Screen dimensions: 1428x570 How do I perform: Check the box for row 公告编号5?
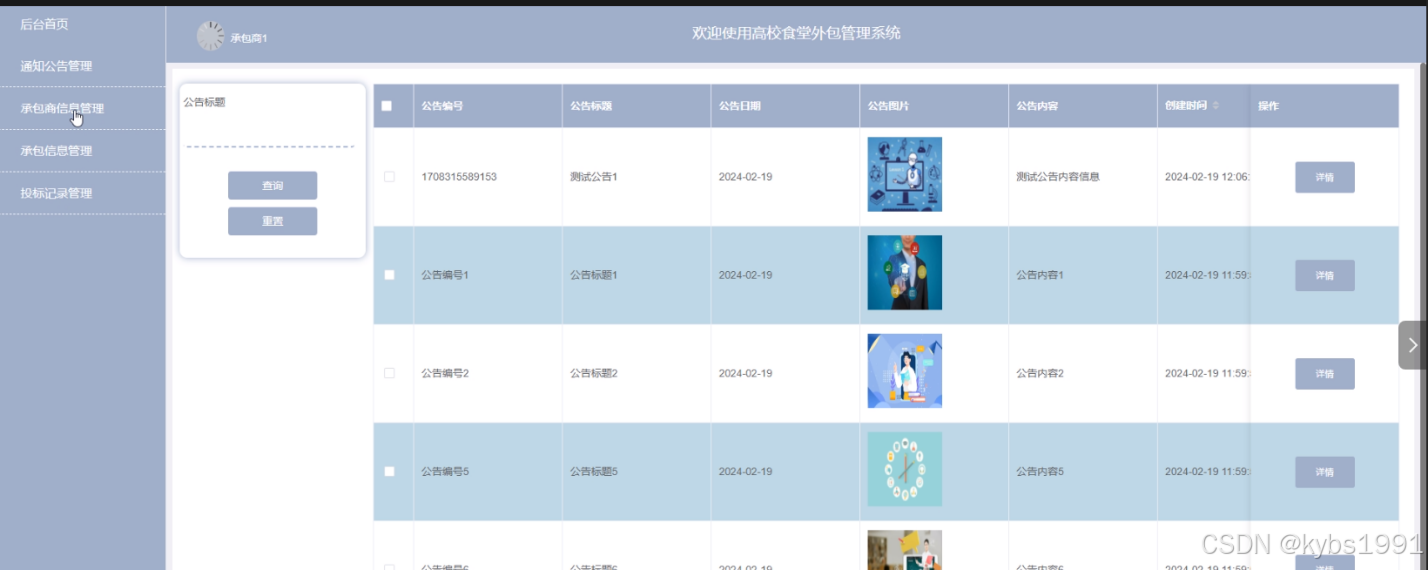(x=389, y=471)
